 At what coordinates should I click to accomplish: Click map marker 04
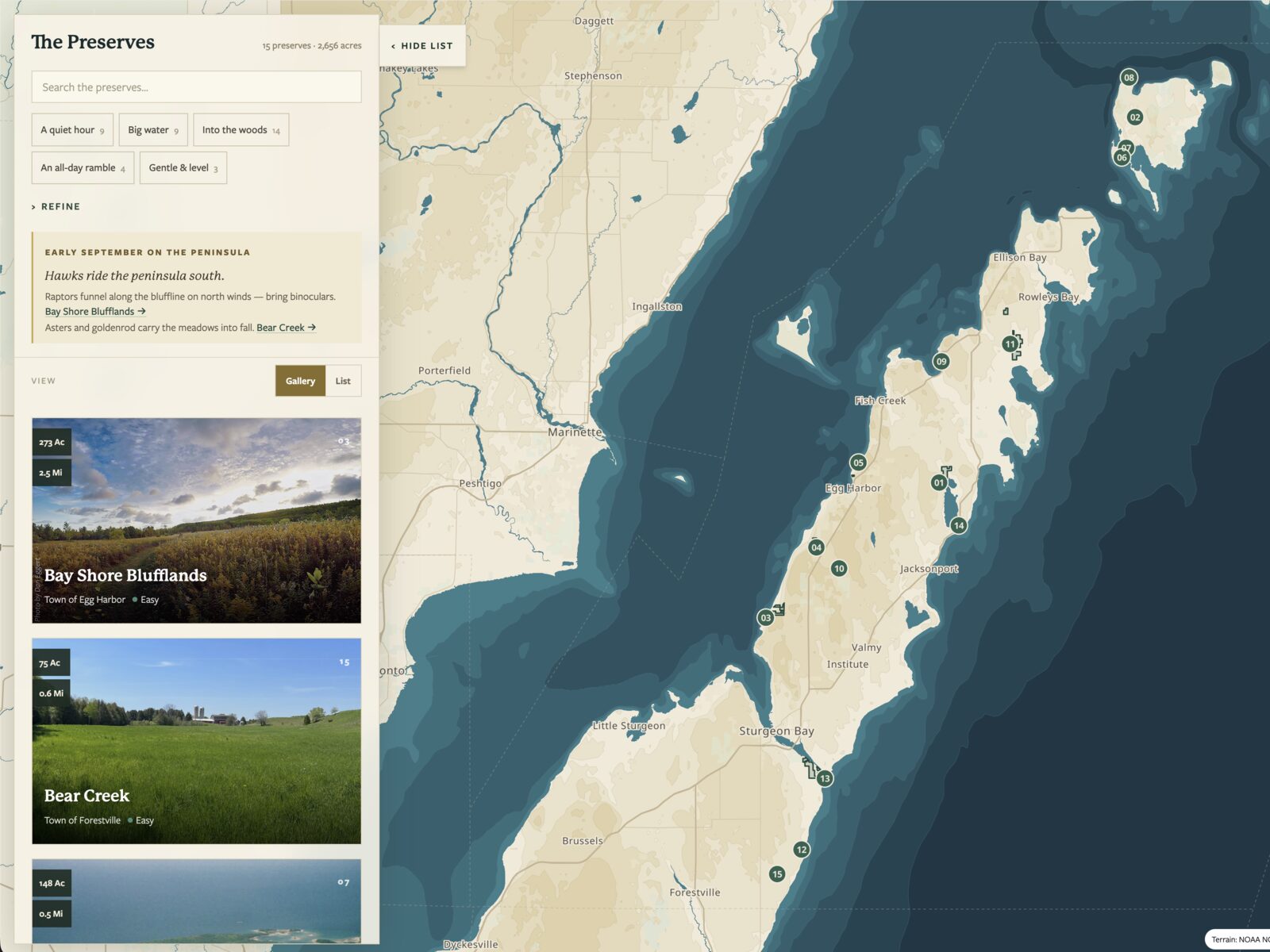(816, 547)
